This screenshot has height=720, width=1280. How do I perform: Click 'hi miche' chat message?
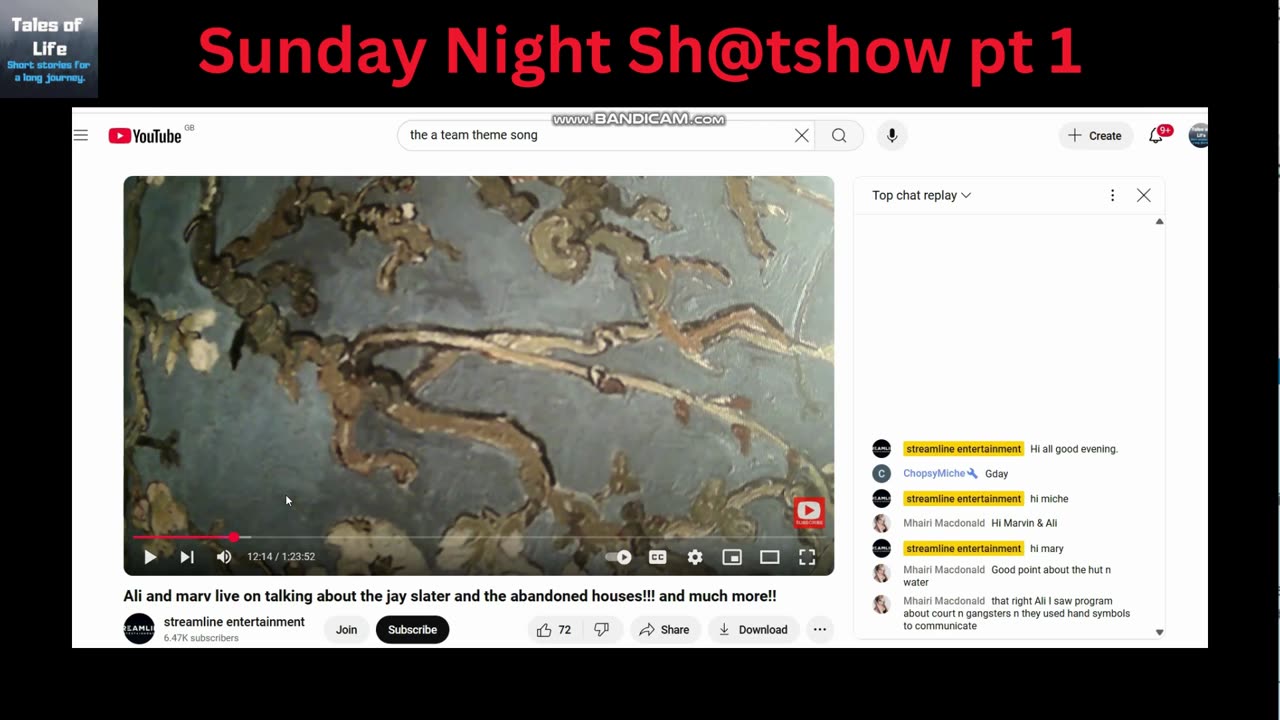(x=1049, y=499)
